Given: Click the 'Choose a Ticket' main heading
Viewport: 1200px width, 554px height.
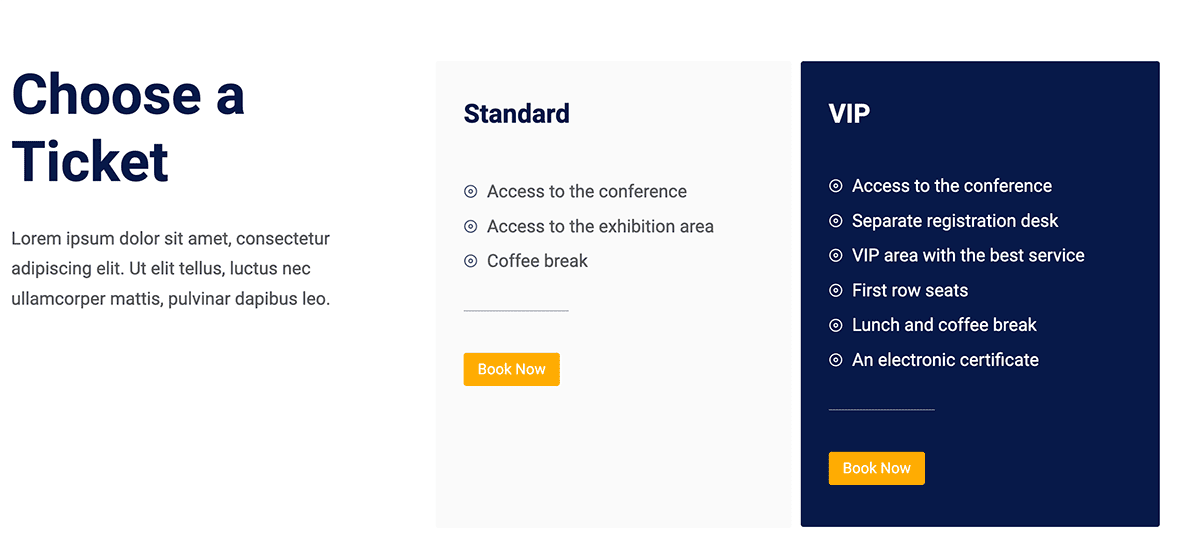Looking at the screenshot, I should pyautogui.click(x=128, y=127).
